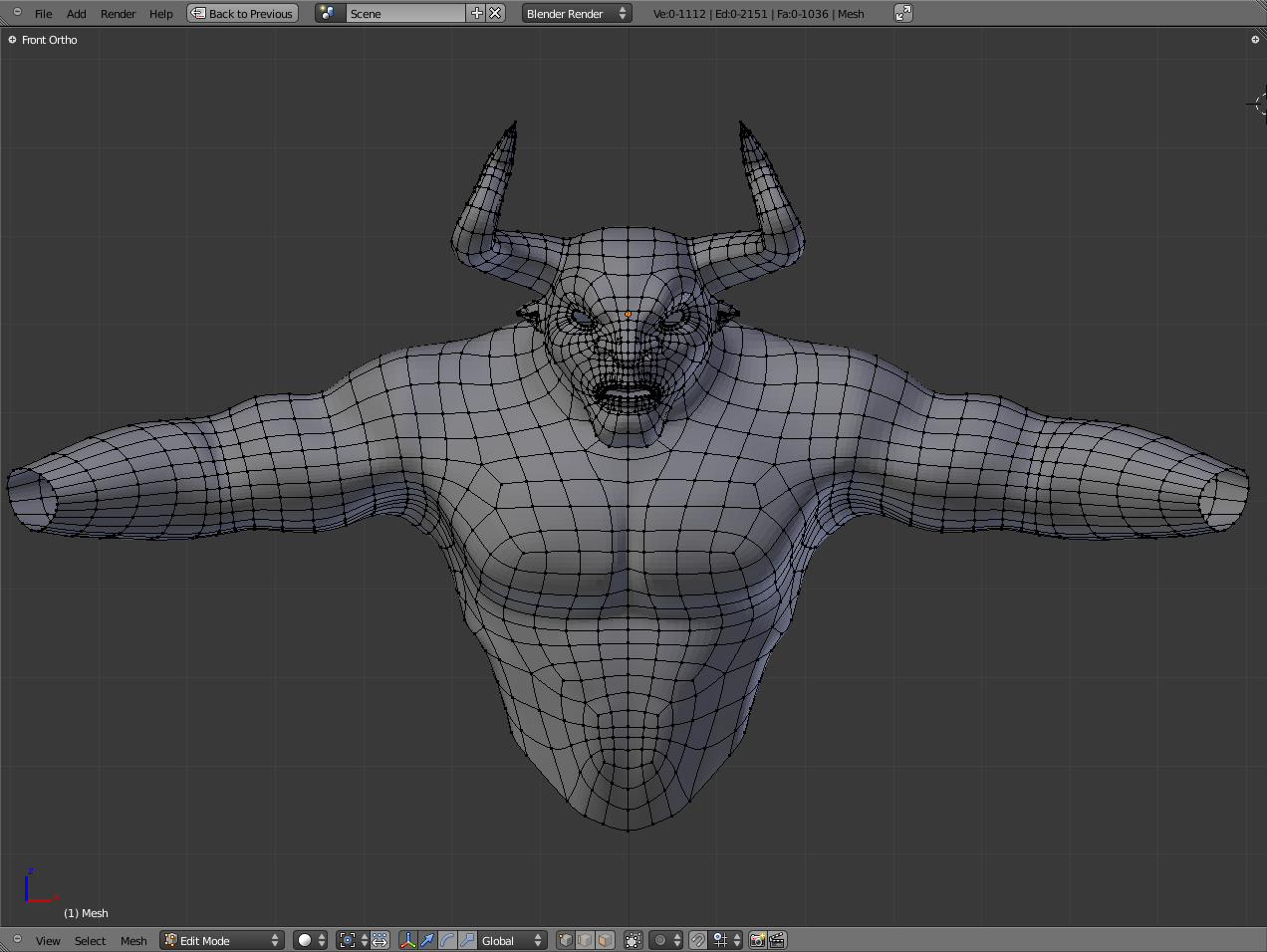Image resolution: width=1267 pixels, height=952 pixels.
Task: Switch to face select mode
Action: coord(605,940)
